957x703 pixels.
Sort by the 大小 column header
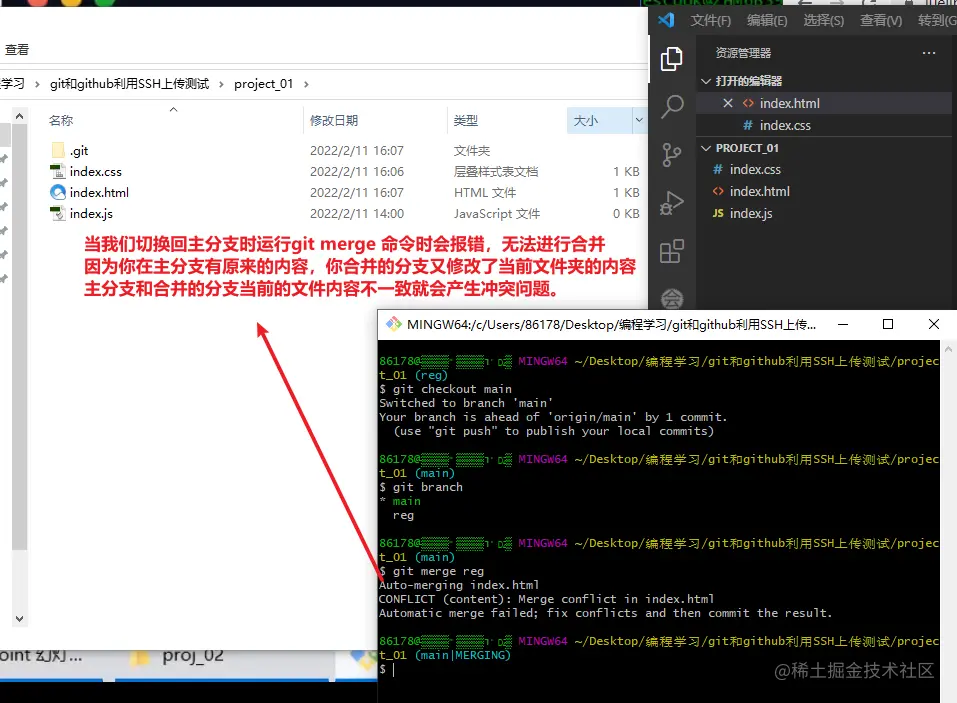click(585, 120)
